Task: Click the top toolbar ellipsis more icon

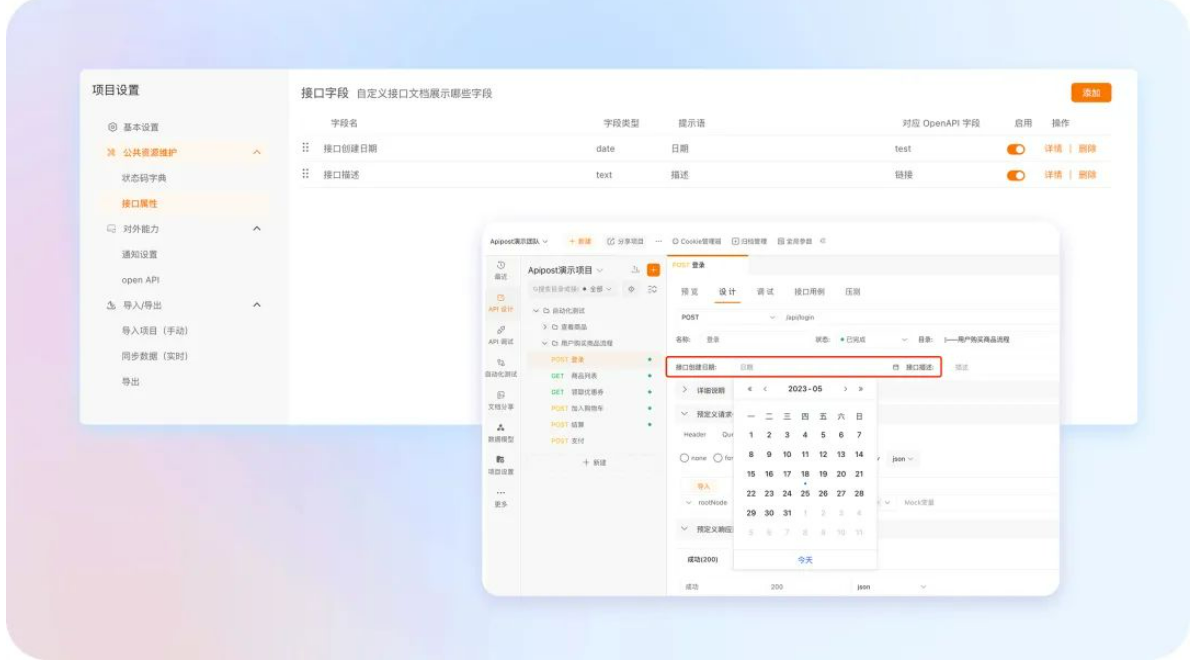Action: 659,241
